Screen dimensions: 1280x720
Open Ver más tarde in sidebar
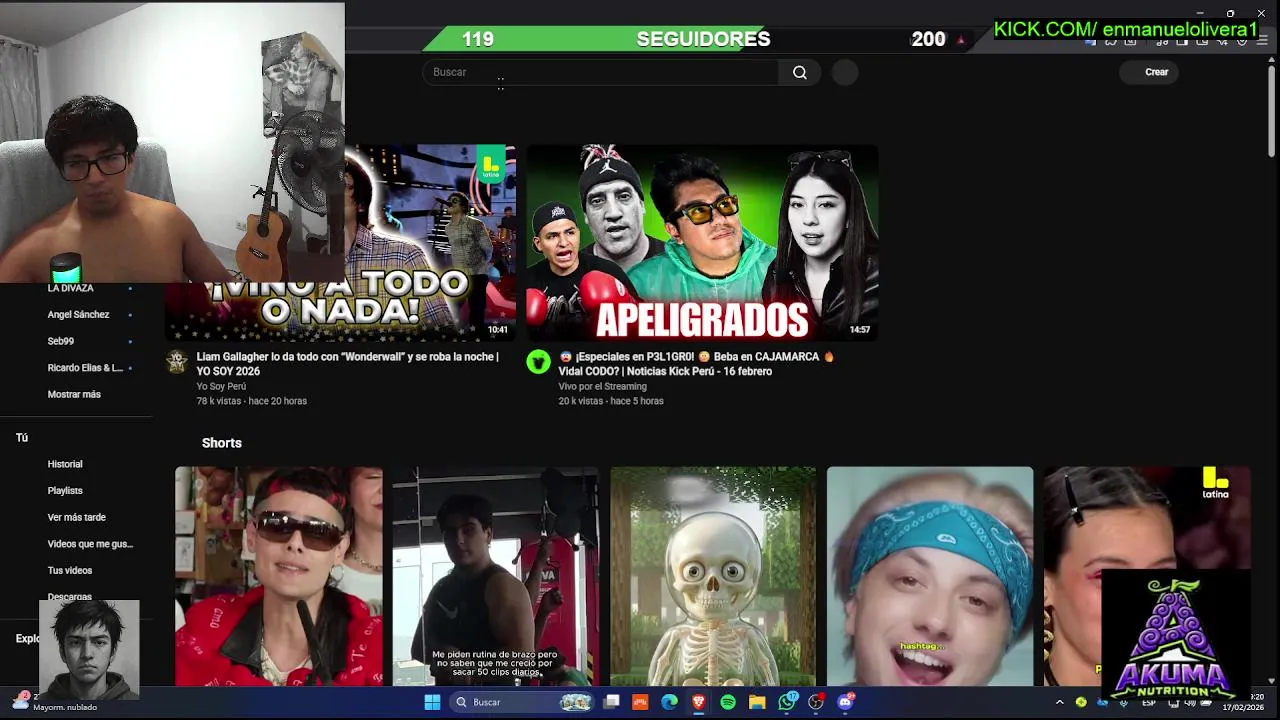(78, 517)
